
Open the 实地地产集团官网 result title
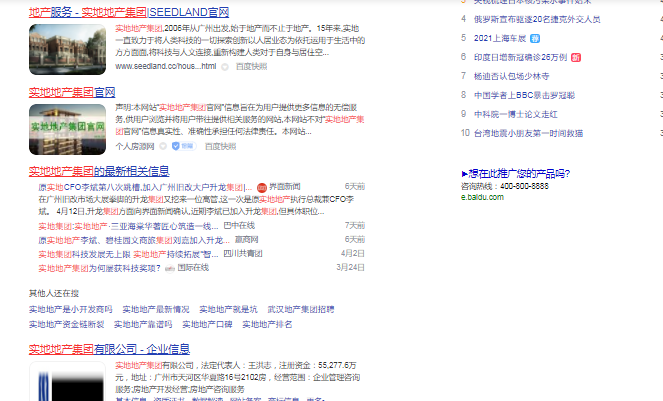coord(72,92)
